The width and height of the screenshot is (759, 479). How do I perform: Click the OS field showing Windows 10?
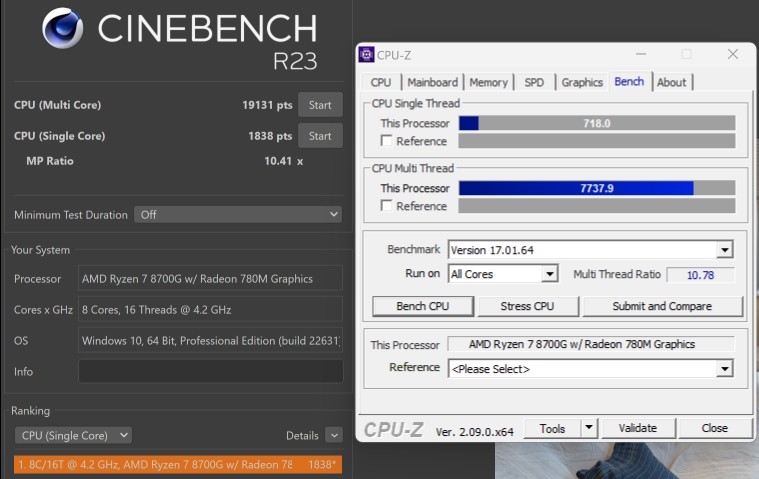click(x=211, y=340)
